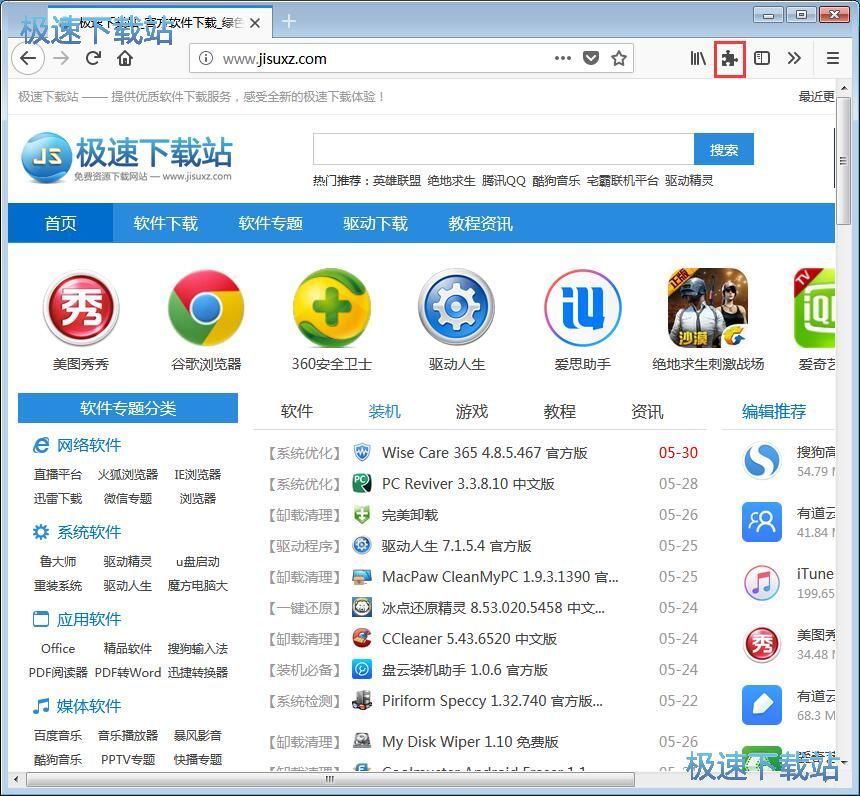Switch to the 软件 list tab
The image size is (860, 796).
pos(297,411)
